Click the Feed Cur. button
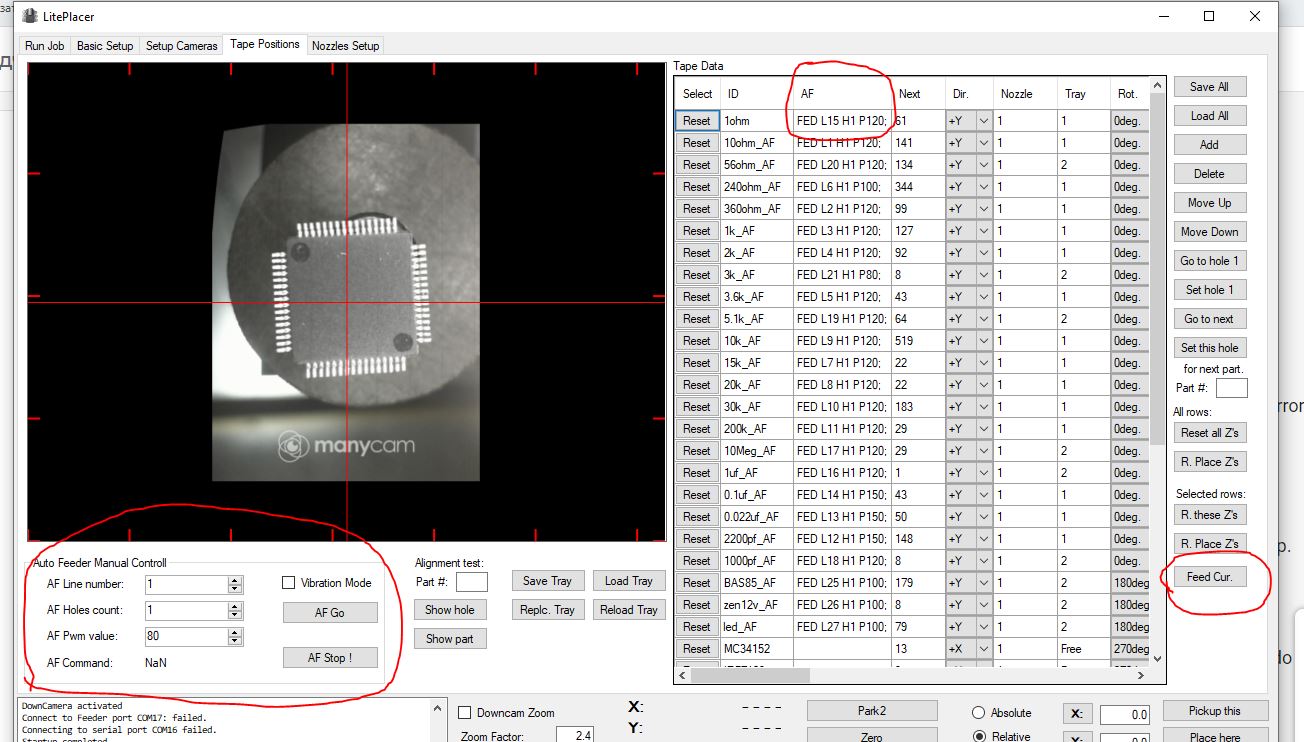Screen dimensions: 1304x742 [1210, 577]
